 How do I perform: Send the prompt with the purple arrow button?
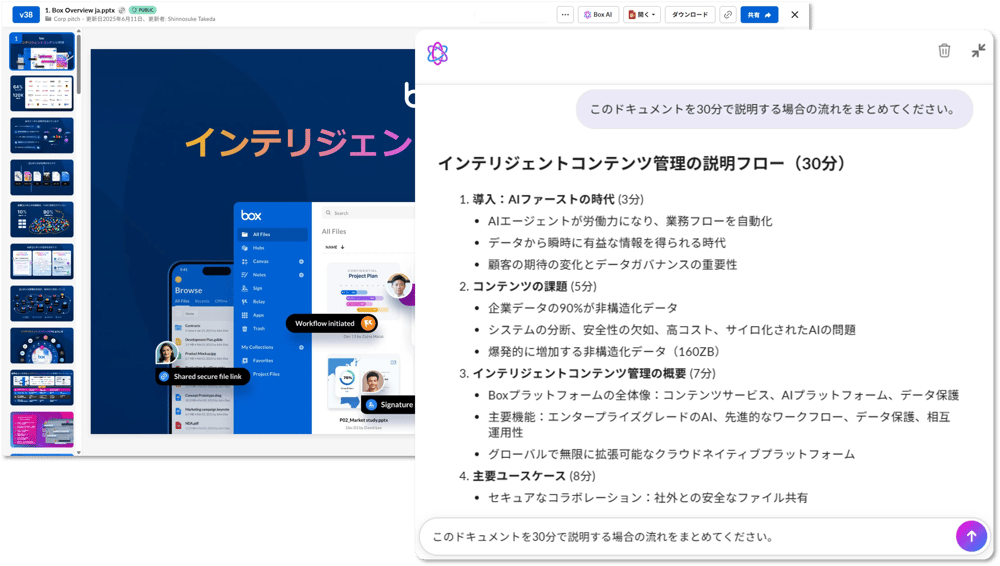tap(971, 536)
